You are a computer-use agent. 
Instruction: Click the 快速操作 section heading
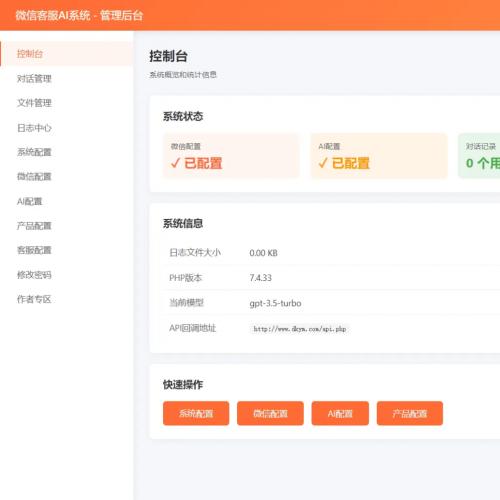183,384
